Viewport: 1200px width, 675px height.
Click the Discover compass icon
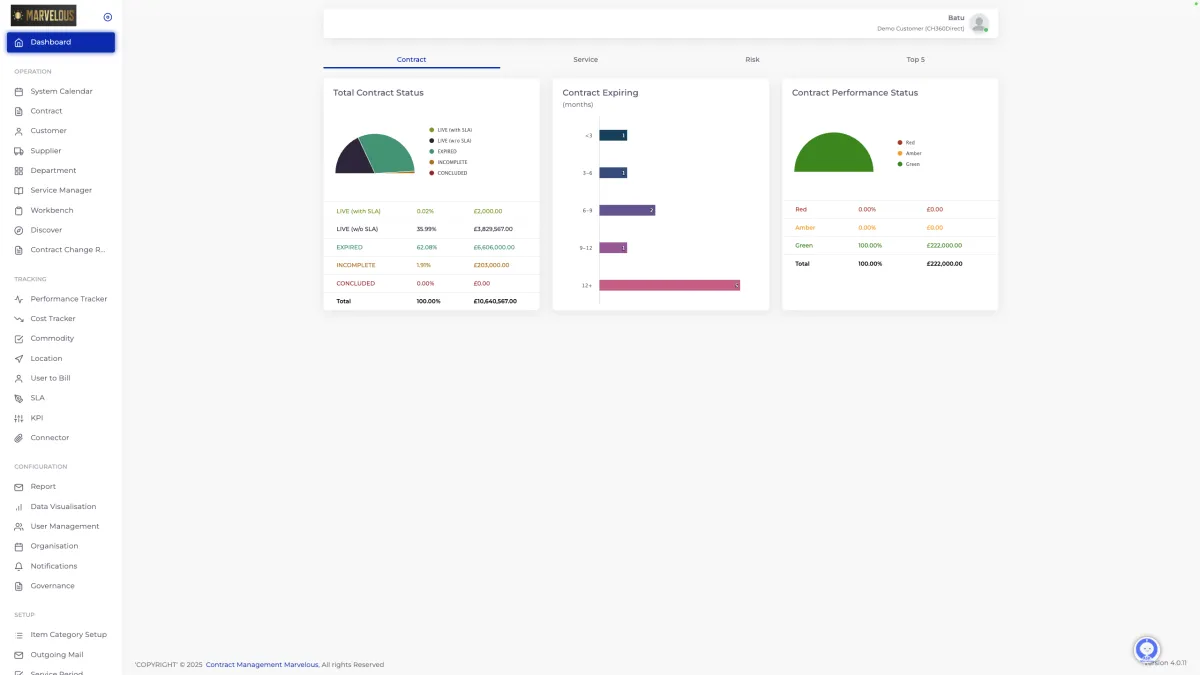point(19,230)
